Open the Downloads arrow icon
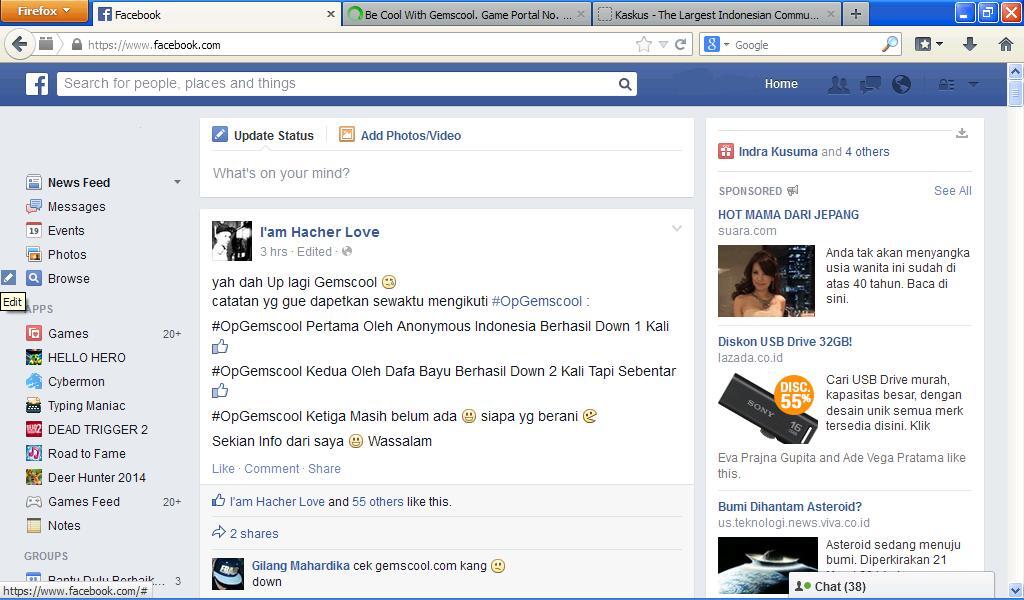 coord(970,44)
